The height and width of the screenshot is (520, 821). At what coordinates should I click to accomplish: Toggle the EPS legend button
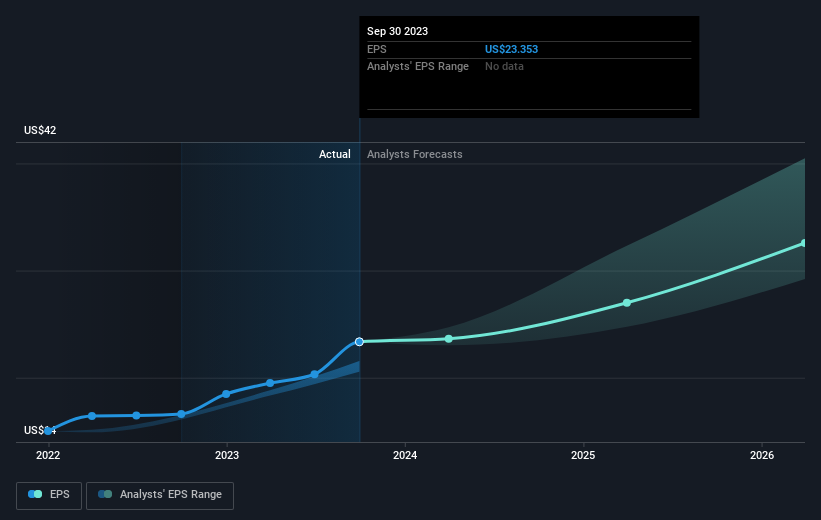coord(49,495)
